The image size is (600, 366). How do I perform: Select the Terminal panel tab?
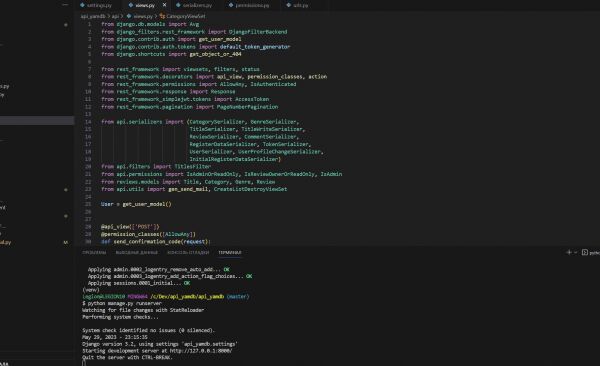pyautogui.click(x=230, y=252)
